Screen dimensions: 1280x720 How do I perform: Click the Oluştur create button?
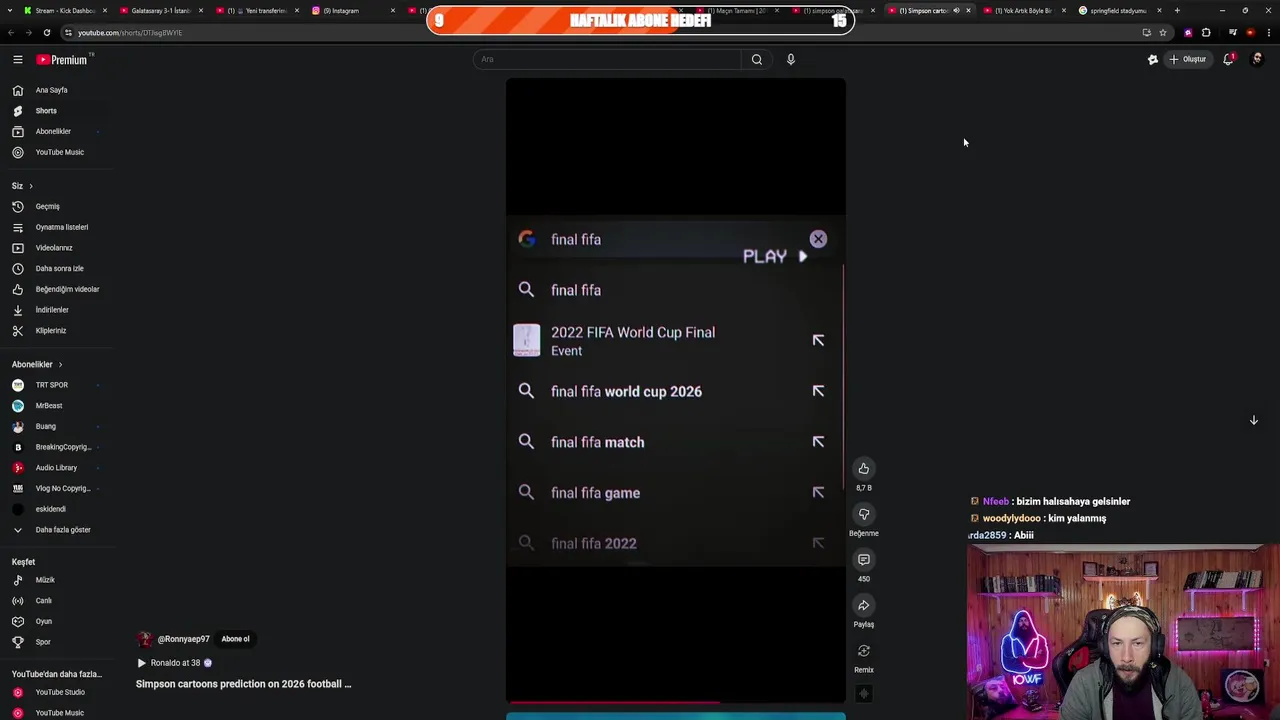point(1188,59)
